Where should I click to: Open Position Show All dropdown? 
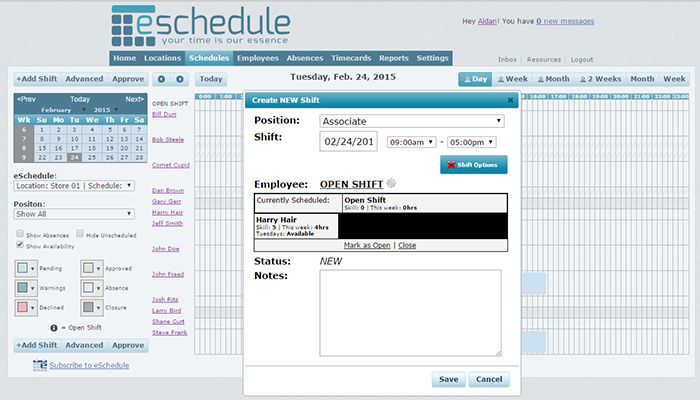click(74, 214)
